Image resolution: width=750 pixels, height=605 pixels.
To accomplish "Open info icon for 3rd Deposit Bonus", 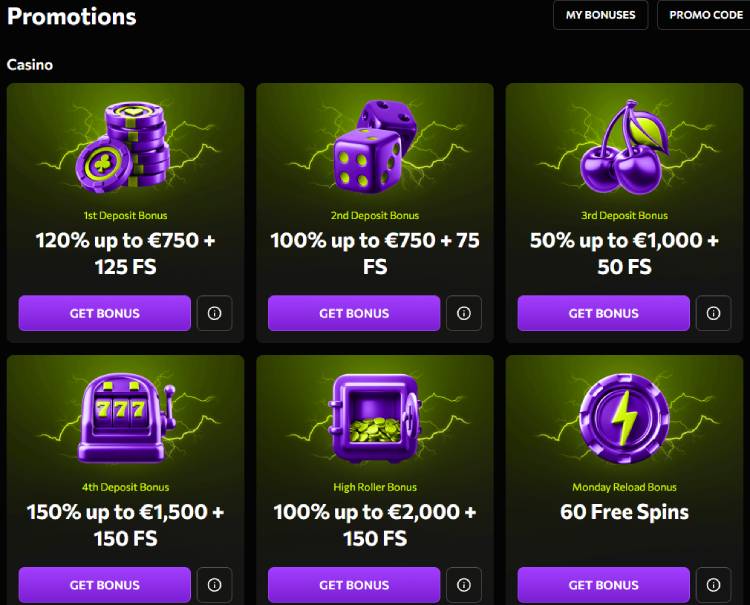I will point(713,313).
